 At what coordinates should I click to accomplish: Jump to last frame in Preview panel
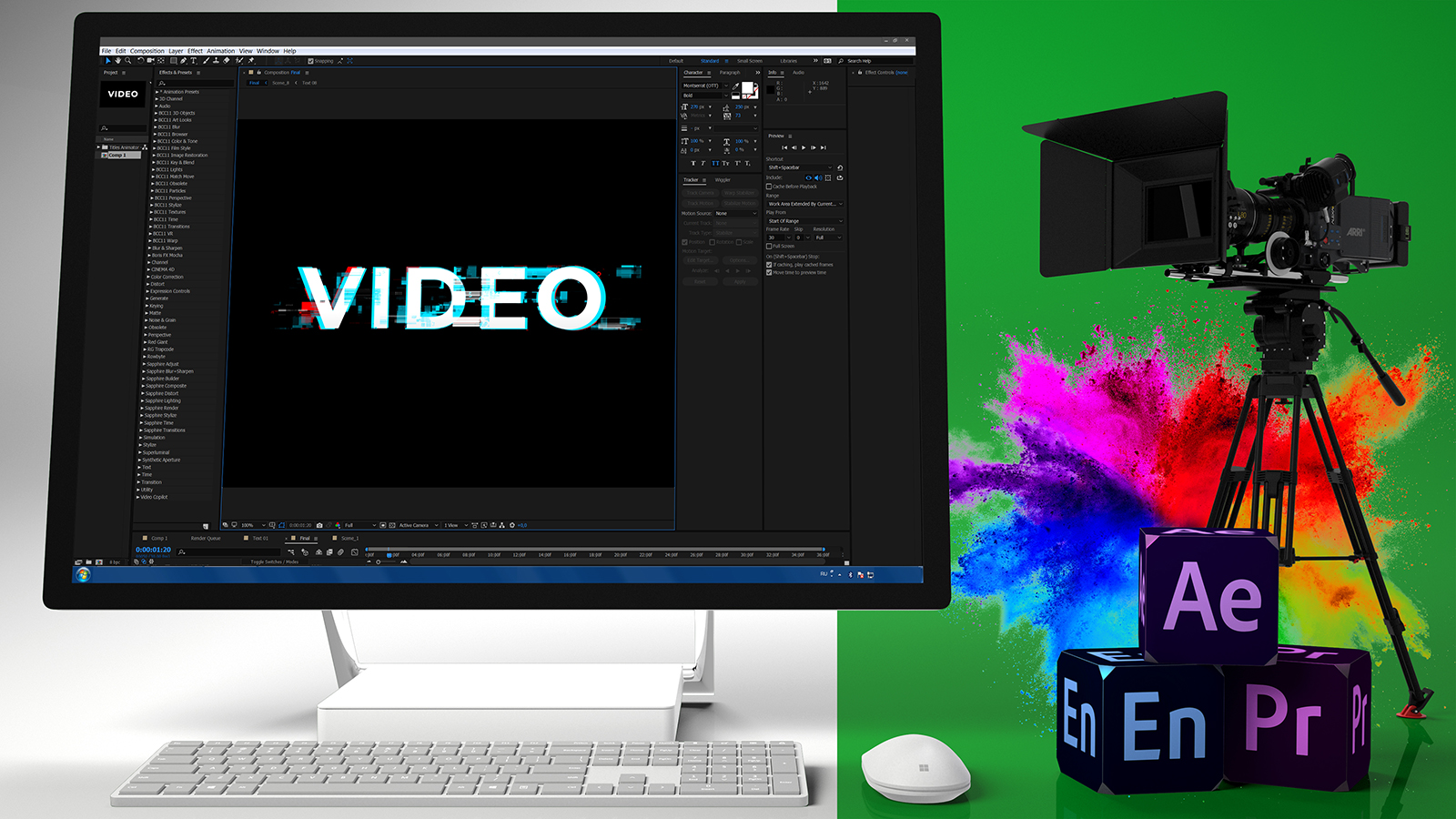pyautogui.click(x=824, y=147)
